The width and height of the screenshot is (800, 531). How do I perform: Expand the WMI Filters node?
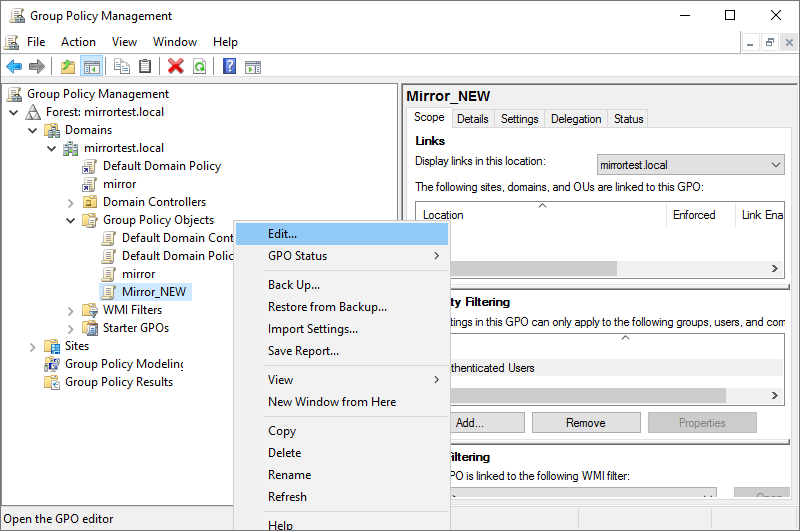[x=70, y=311]
